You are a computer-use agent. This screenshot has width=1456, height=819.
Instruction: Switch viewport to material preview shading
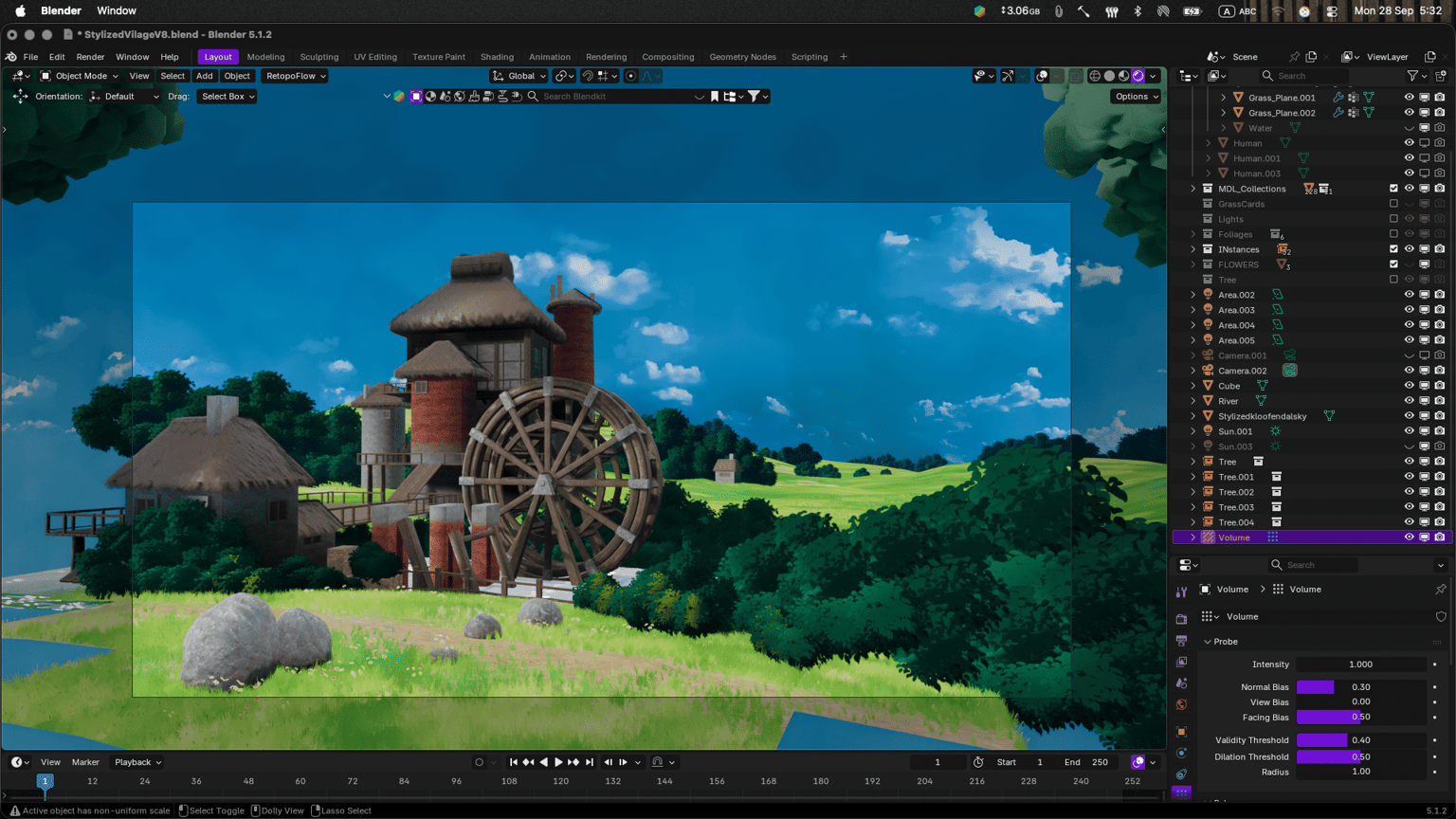1123,76
